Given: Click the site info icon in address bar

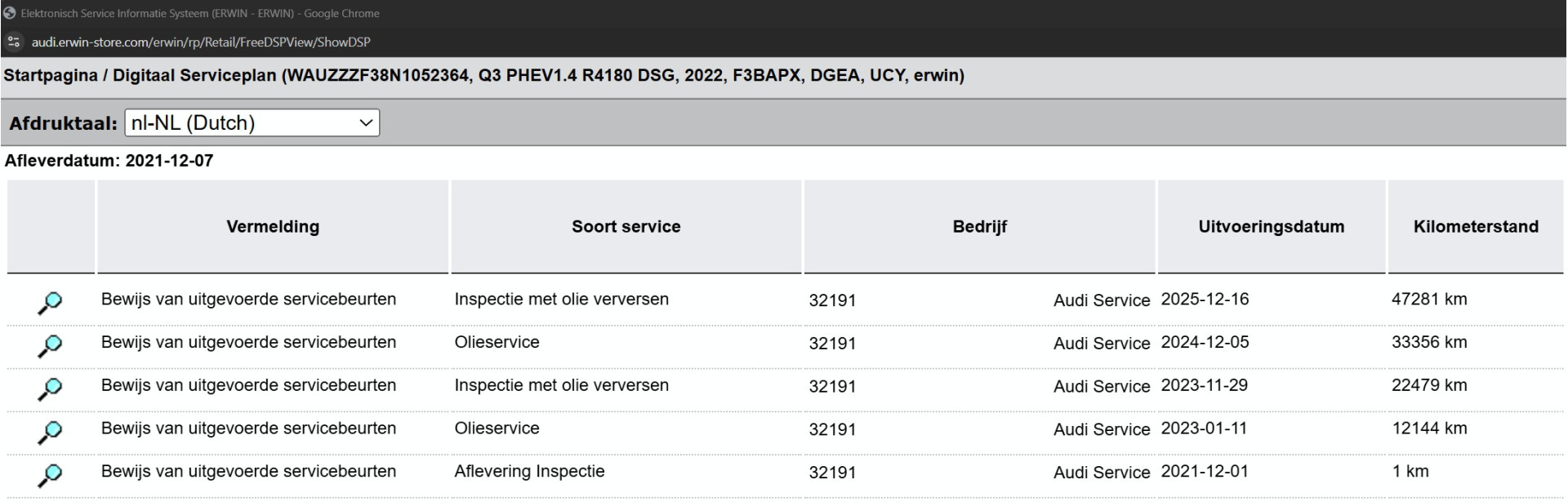Looking at the screenshot, I should coord(14,42).
